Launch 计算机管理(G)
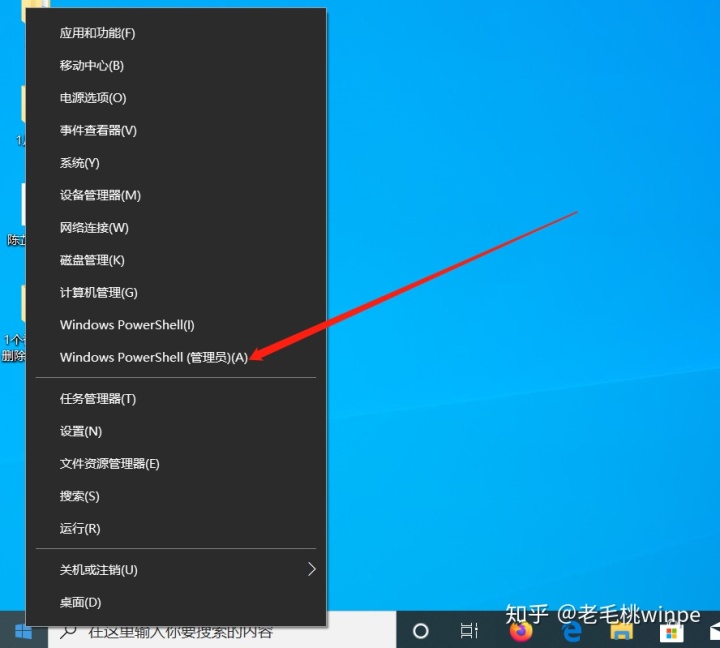This screenshot has height=648, width=720. click(x=176, y=293)
